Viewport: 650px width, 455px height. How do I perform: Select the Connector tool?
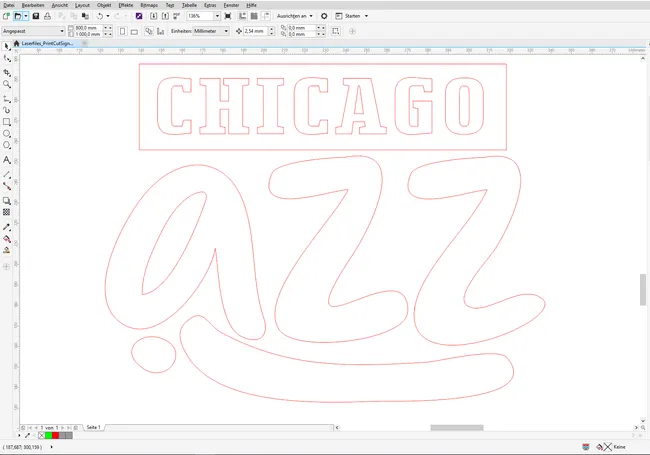[7, 186]
